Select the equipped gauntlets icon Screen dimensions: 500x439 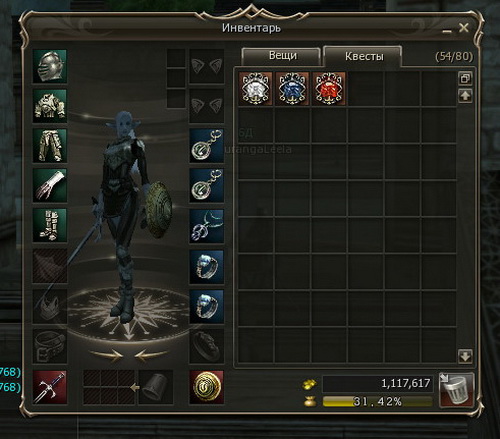50,185
